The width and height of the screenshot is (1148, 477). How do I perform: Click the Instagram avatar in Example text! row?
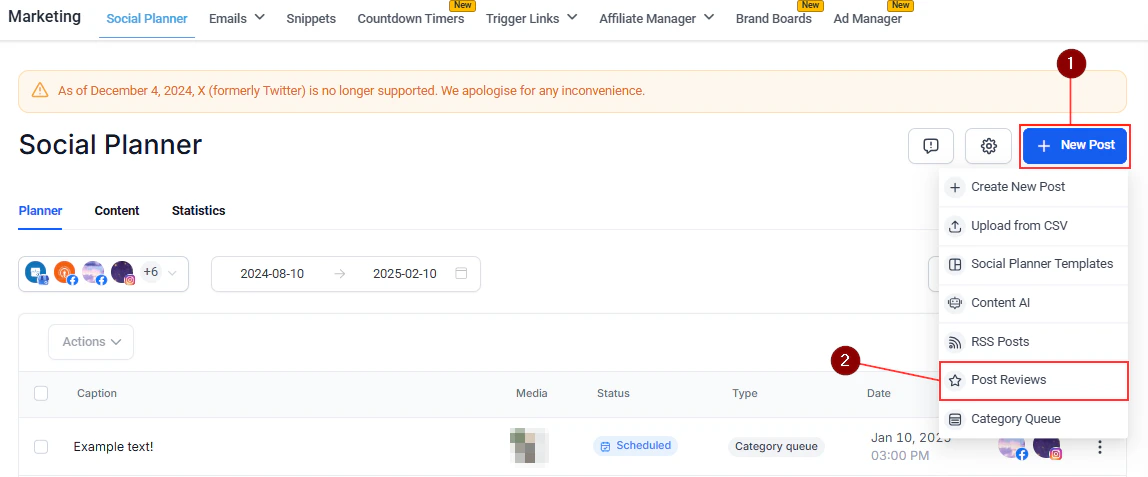tap(1047, 447)
